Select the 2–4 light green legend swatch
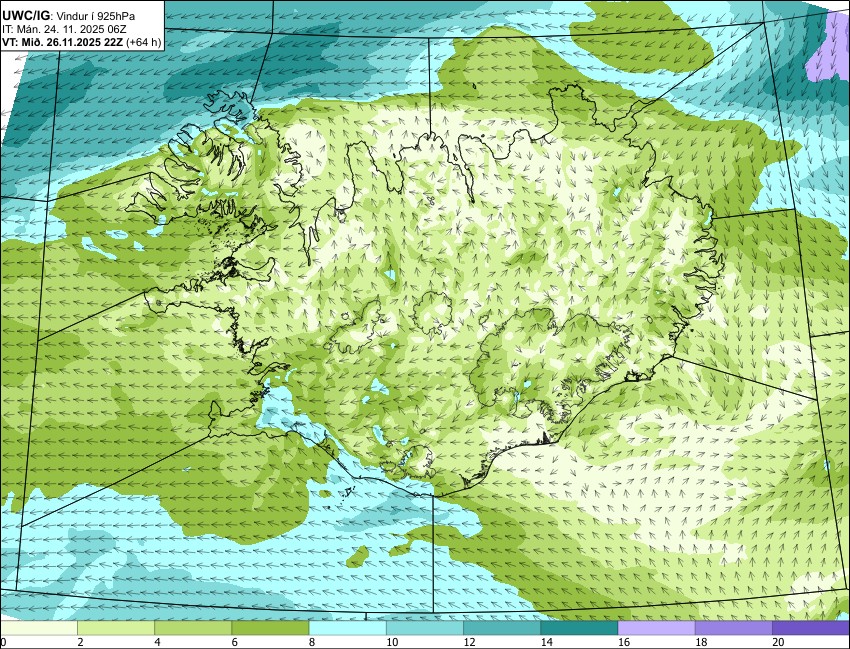850x649 pixels. (x=116, y=628)
